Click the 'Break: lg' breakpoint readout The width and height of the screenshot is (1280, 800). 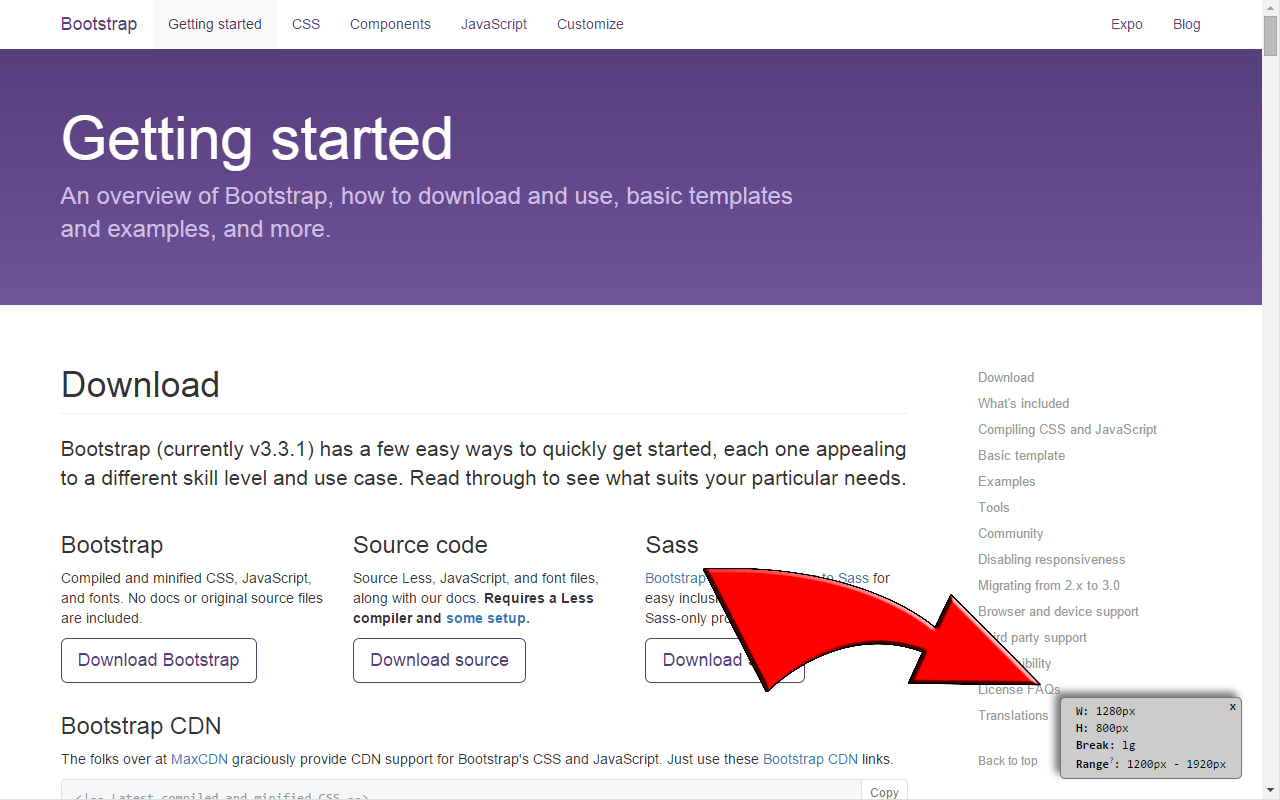[1105, 745]
